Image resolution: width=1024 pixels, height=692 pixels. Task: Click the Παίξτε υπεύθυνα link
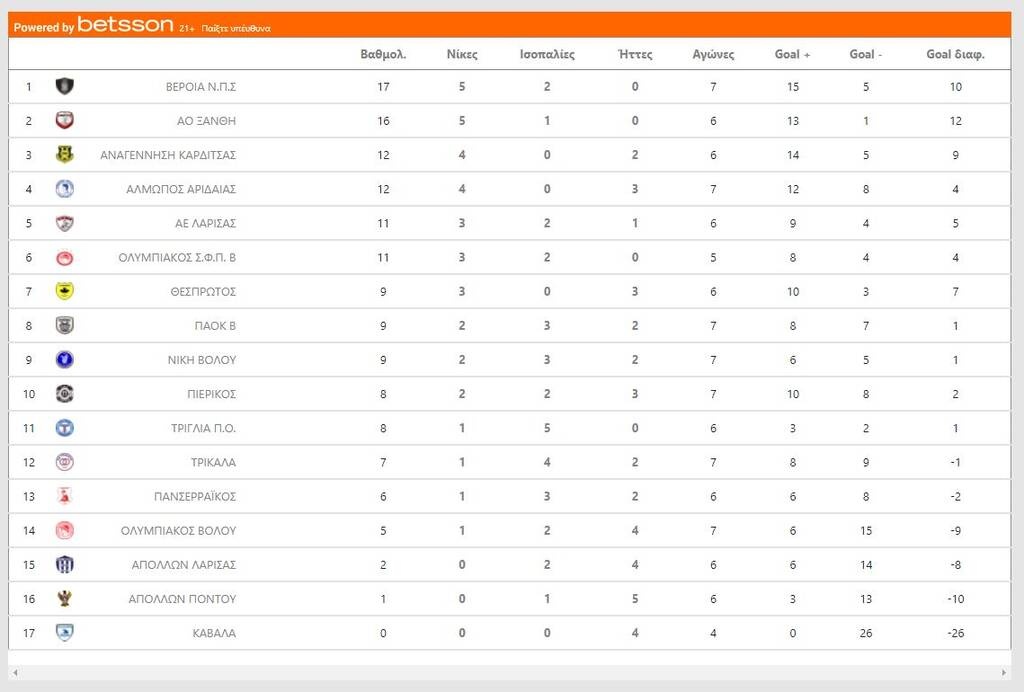[236, 29]
